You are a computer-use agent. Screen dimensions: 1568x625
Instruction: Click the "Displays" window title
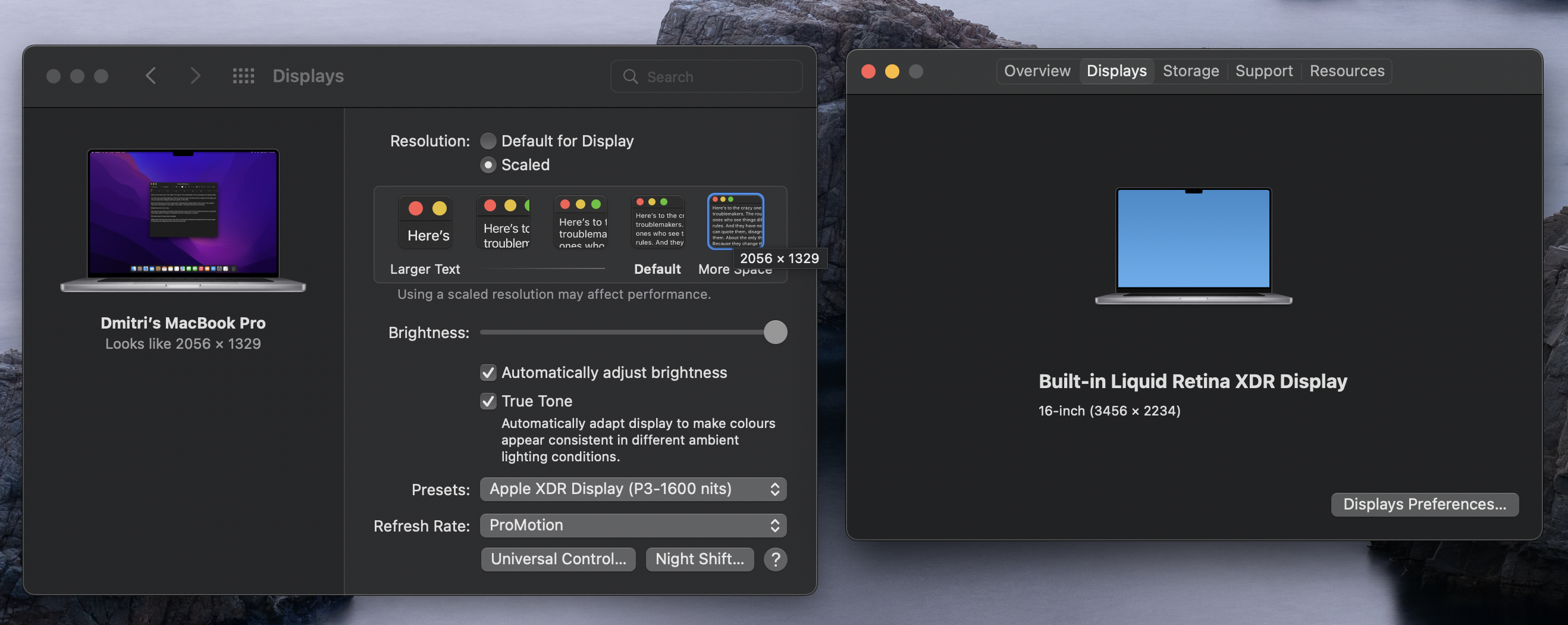point(308,76)
